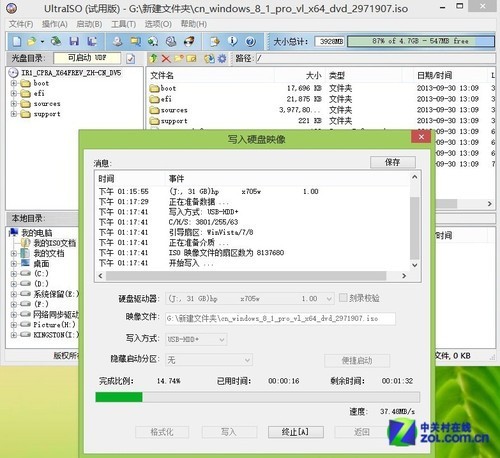The width and height of the screenshot is (500, 458).
Task: Open the dropdown arrow next to Open icon
Action: point(42,42)
